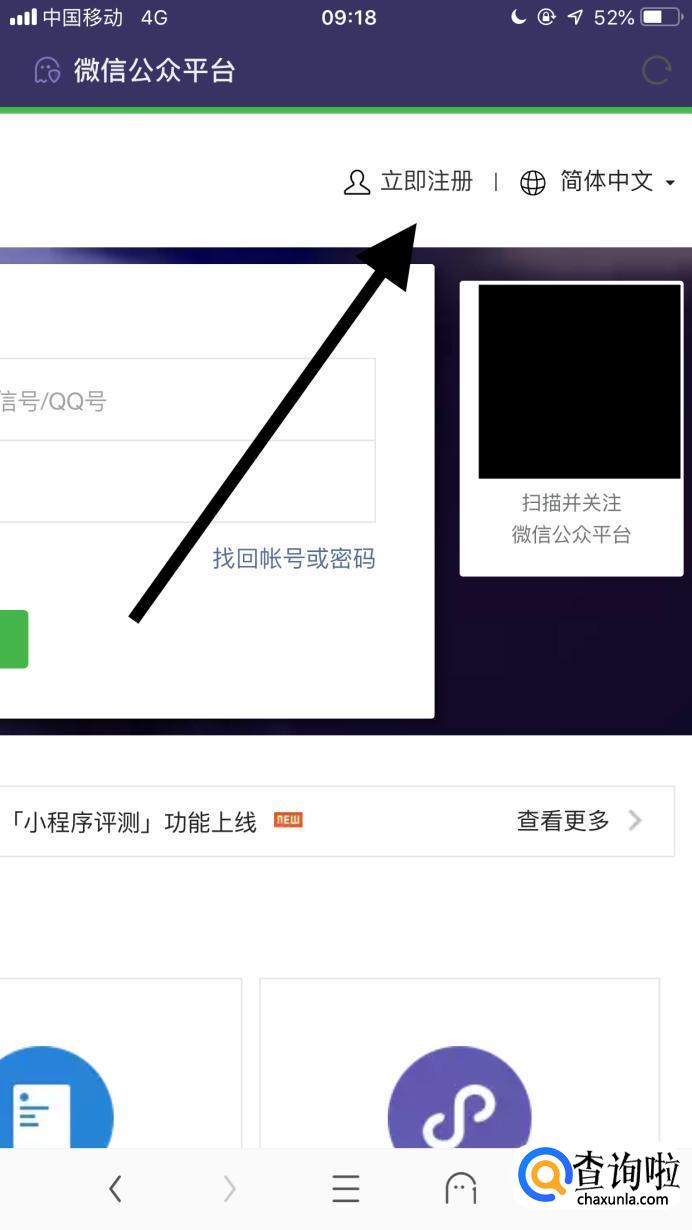Tap the green login button
Viewport: 692px width, 1230px height.
[14, 639]
